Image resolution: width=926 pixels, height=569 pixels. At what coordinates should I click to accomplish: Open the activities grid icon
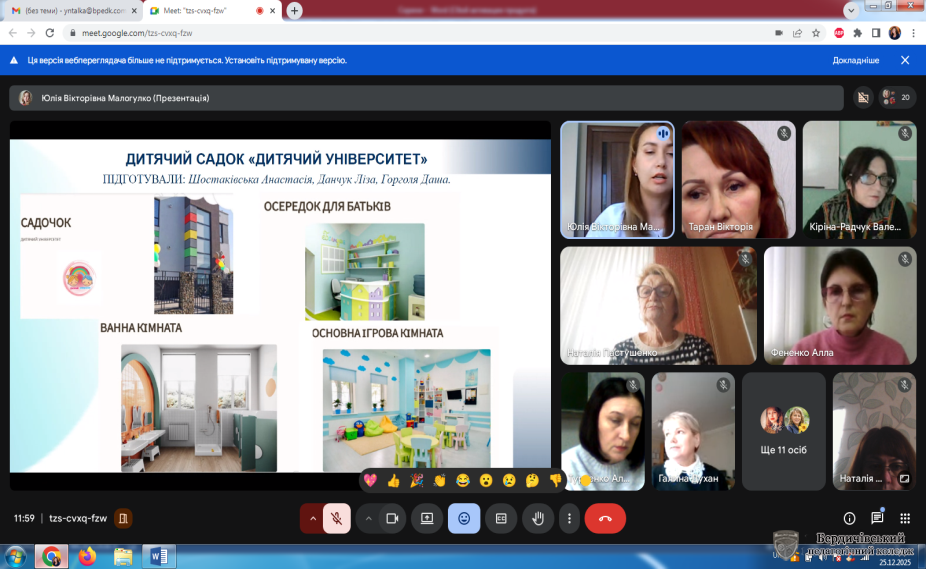(905, 518)
